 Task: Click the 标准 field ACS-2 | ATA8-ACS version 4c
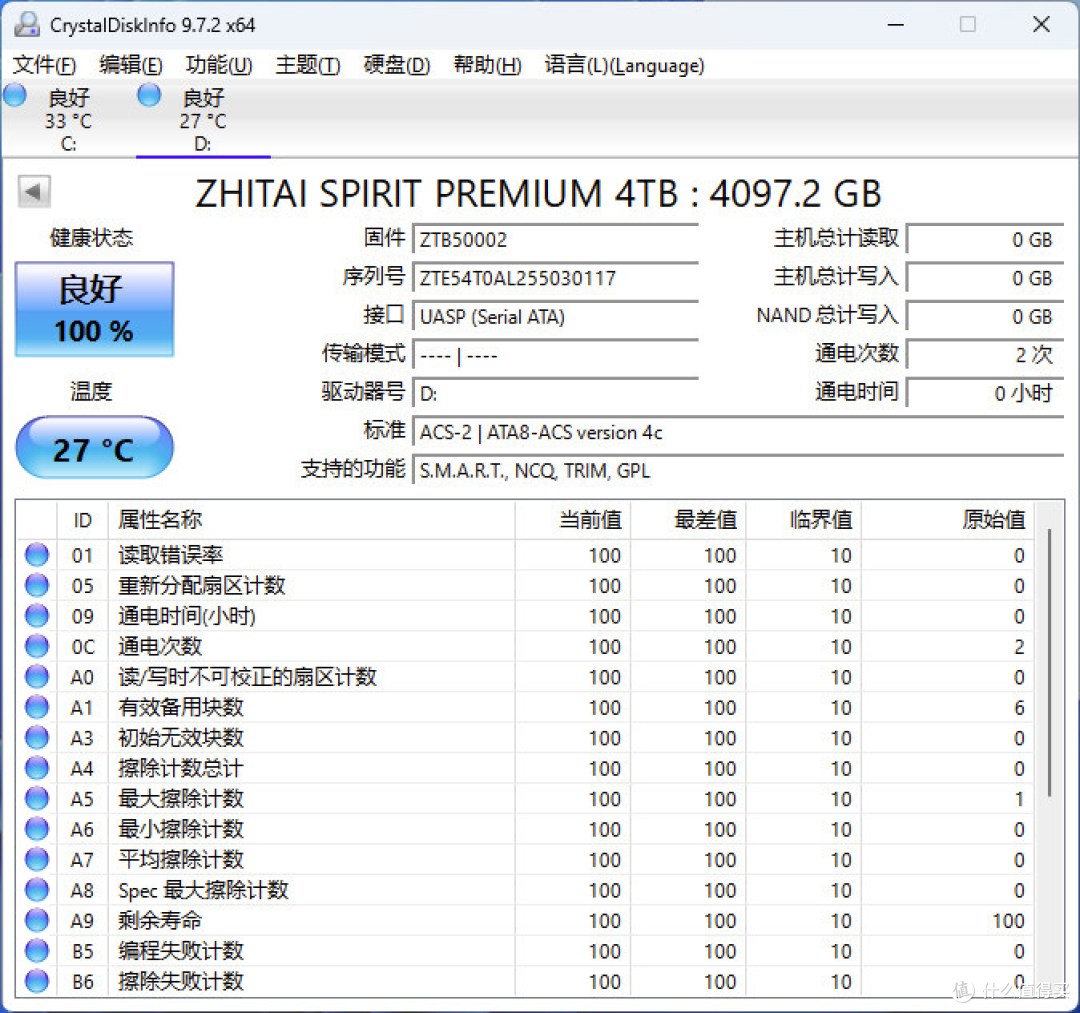(738, 432)
